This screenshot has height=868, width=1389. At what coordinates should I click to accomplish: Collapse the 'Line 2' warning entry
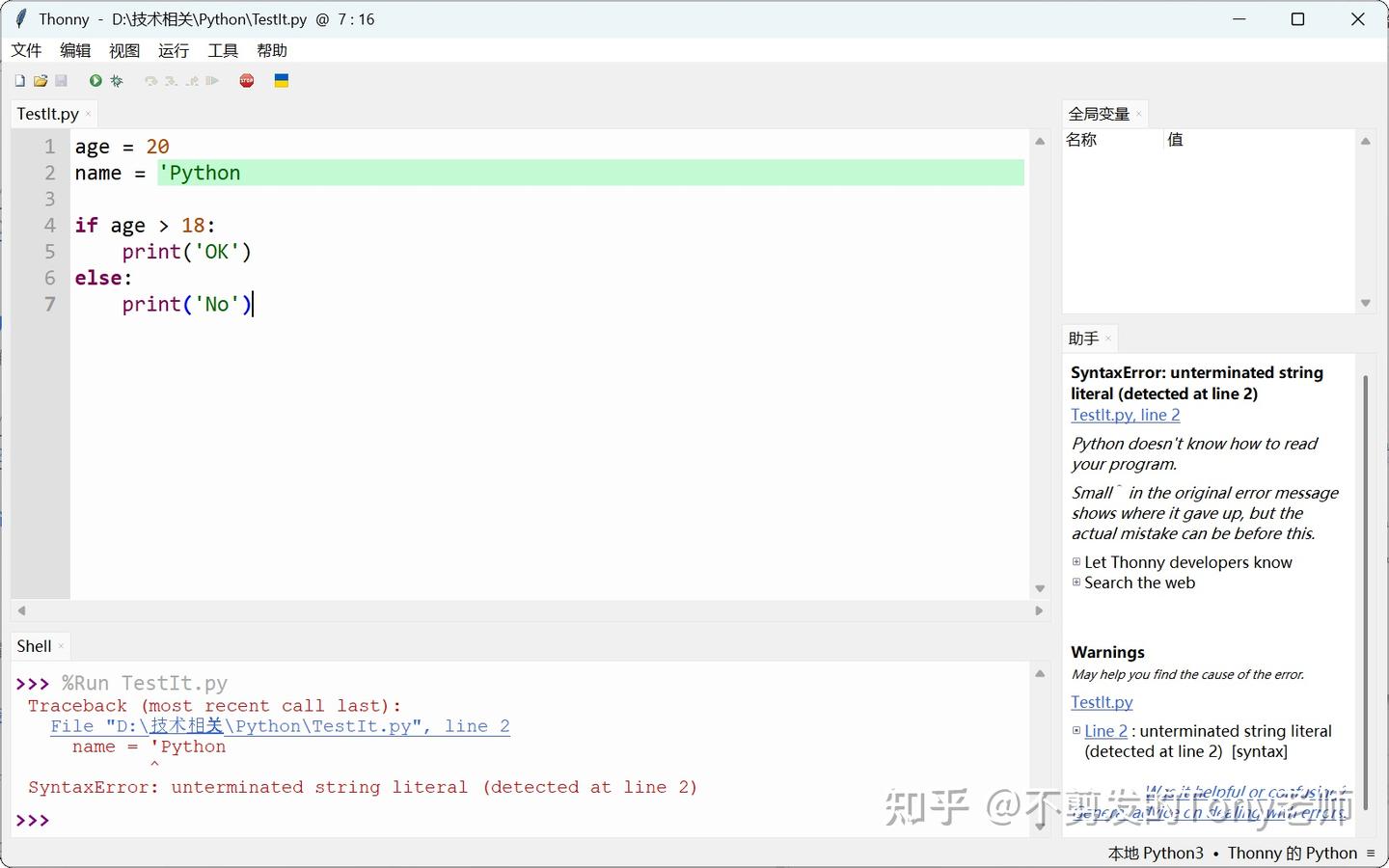[1076, 730]
